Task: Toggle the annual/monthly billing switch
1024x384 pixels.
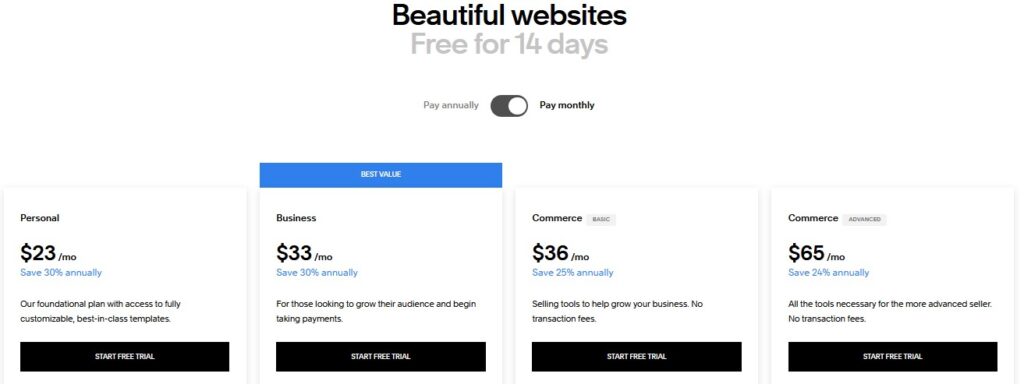Action: (509, 106)
